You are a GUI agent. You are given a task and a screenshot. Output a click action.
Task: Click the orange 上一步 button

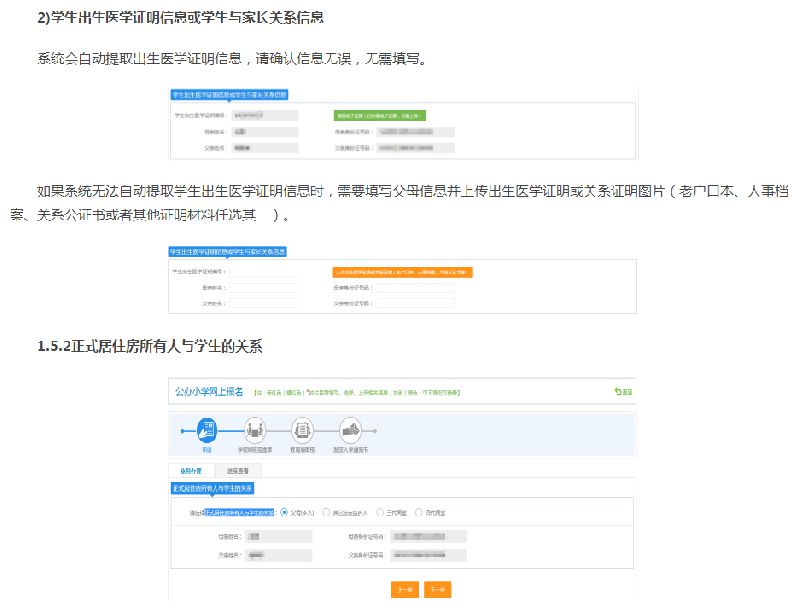pos(404,589)
